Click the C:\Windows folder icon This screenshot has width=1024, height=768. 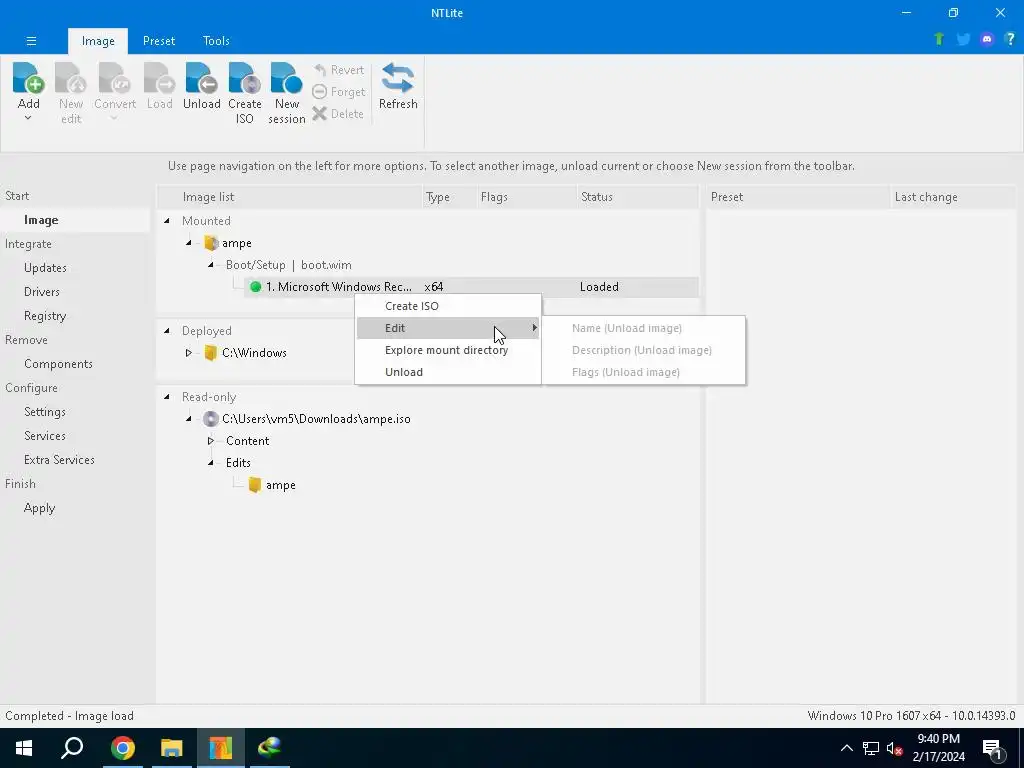pos(210,353)
